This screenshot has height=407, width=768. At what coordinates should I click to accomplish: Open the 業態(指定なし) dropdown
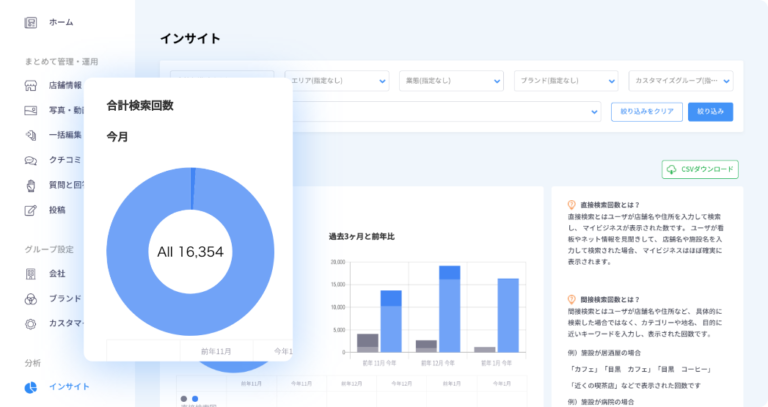pos(451,80)
